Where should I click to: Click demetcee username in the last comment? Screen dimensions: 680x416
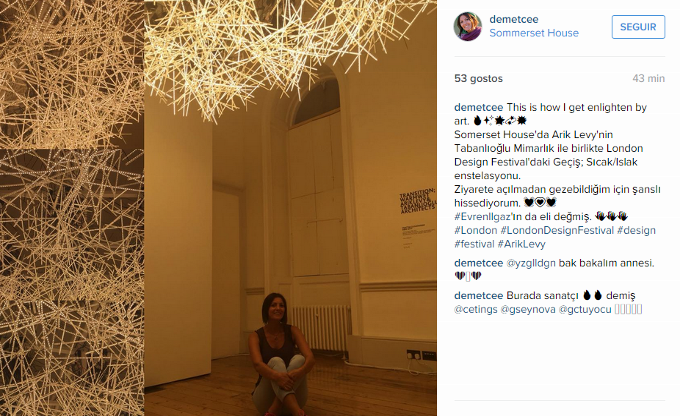479,296
